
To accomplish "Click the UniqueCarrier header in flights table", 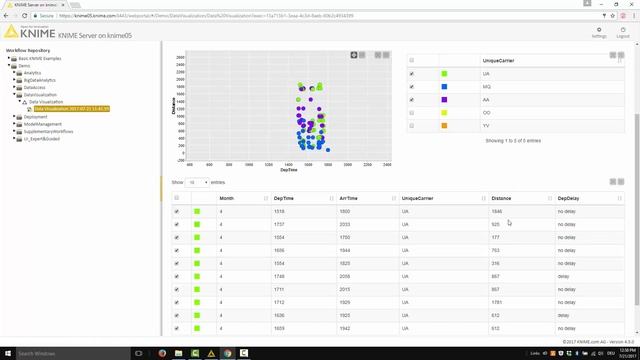I will pyautogui.click(x=417, y=198).
